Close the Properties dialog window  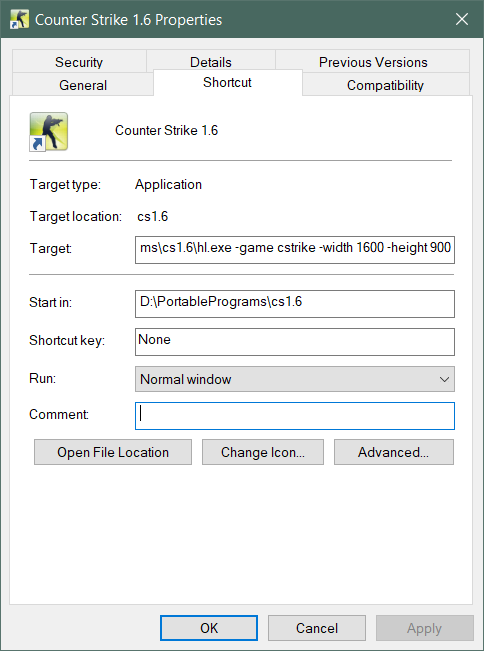click(462, 19)
